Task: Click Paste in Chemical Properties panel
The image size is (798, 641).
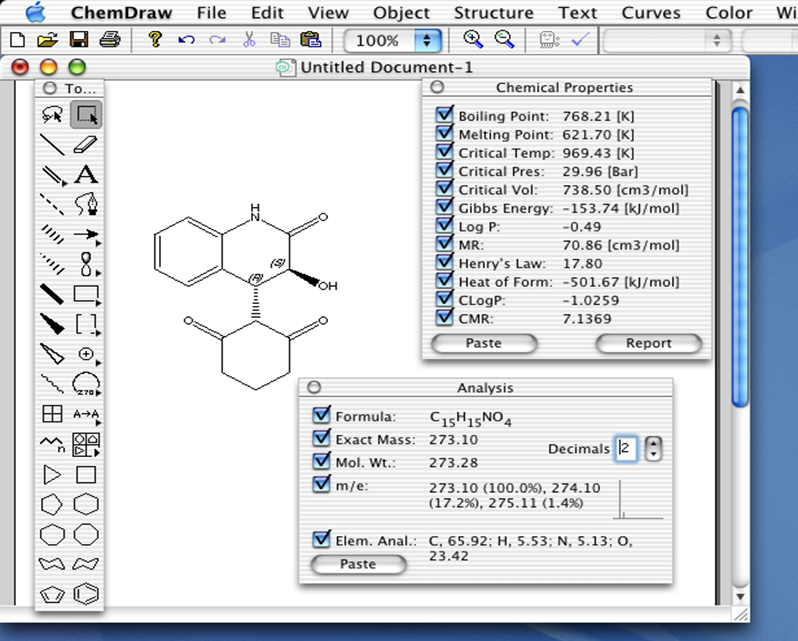Action: coord(484,343)
